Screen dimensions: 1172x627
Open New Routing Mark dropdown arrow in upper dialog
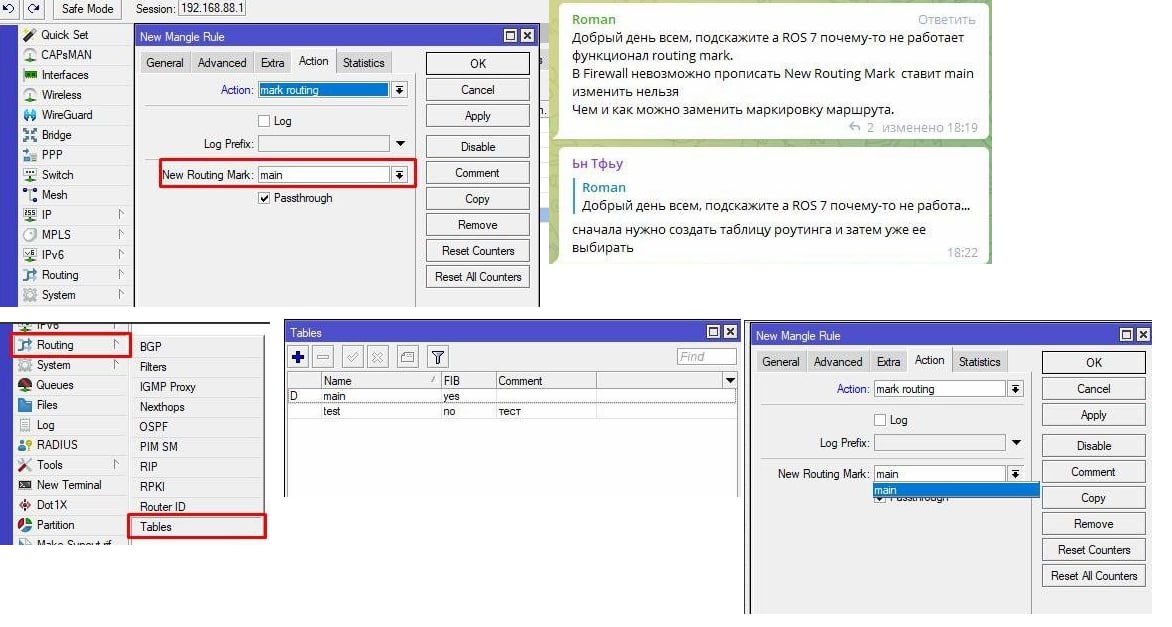pos(400,175)
